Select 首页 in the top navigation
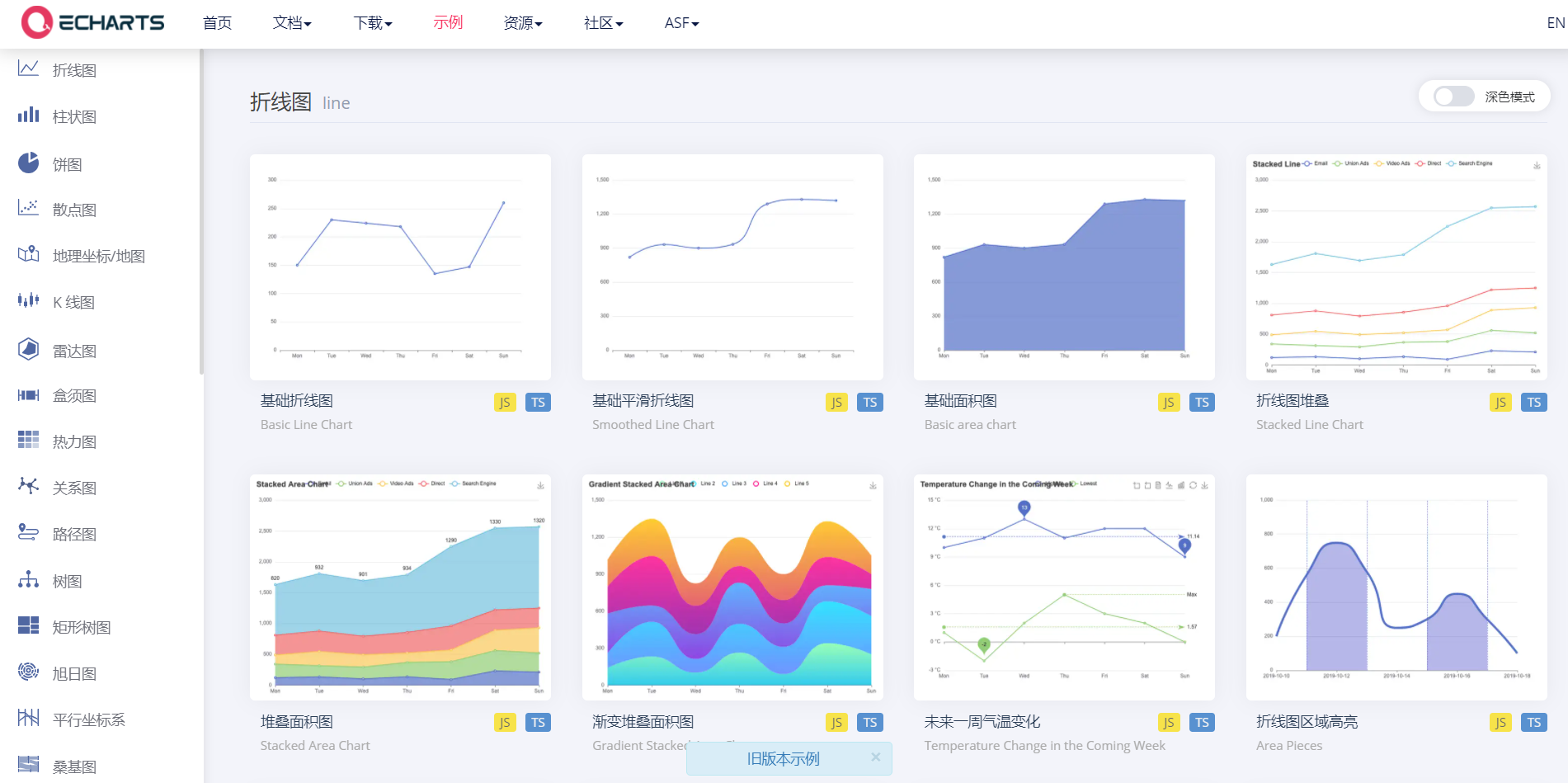The image size is (1568, 783). click(x=217, y=22)
